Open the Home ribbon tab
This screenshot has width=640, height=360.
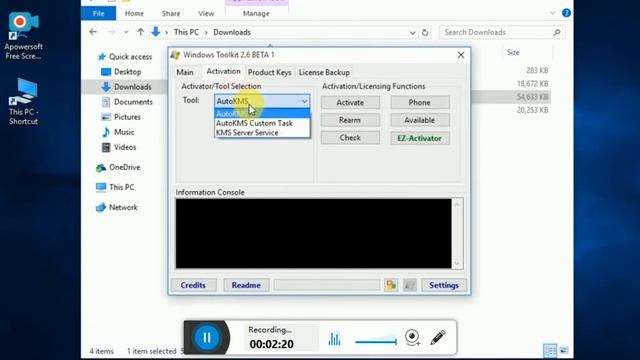pyautogui.click(x=134, y=13)
